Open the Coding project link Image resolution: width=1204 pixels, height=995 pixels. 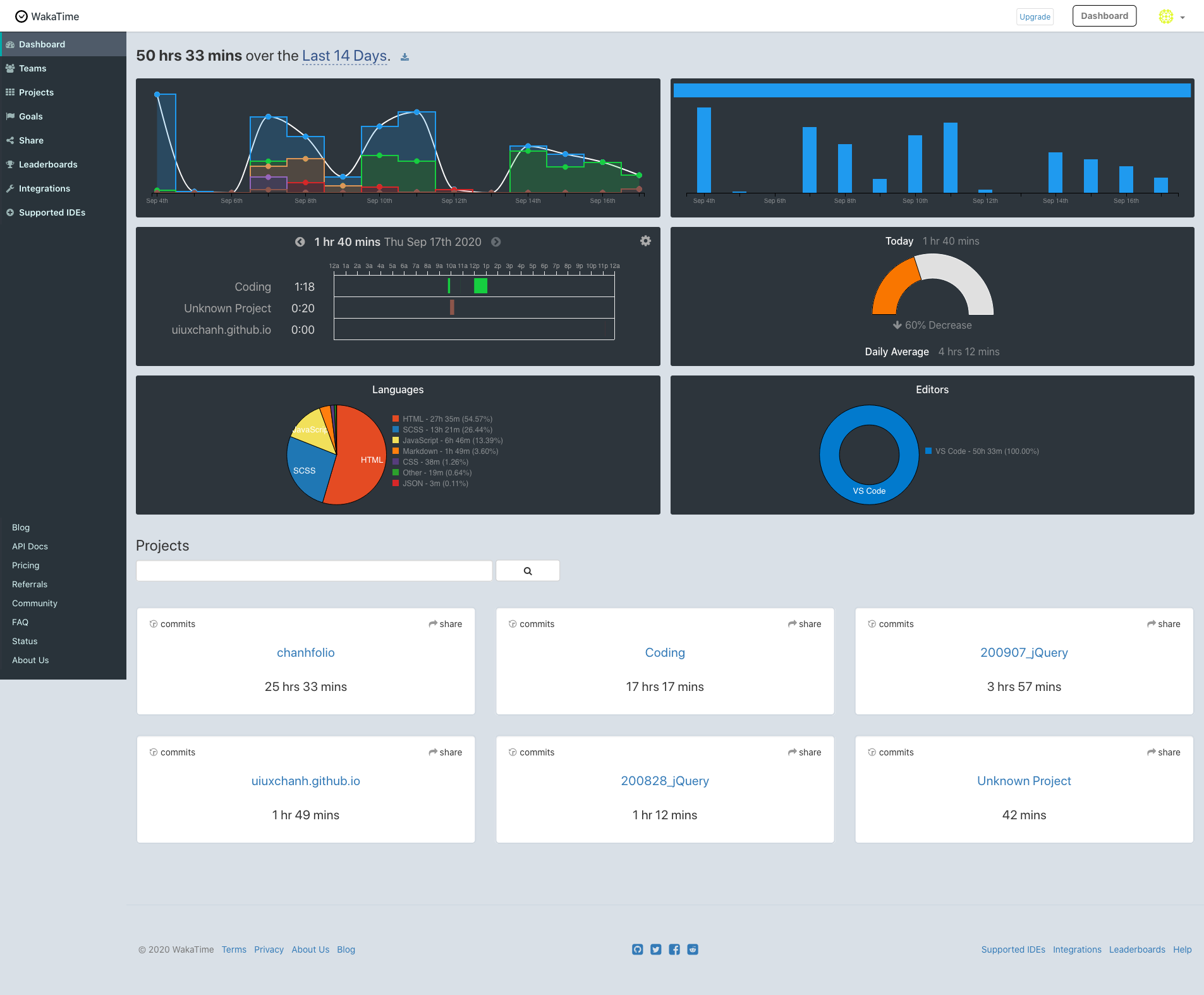click(x=665, y=652)
